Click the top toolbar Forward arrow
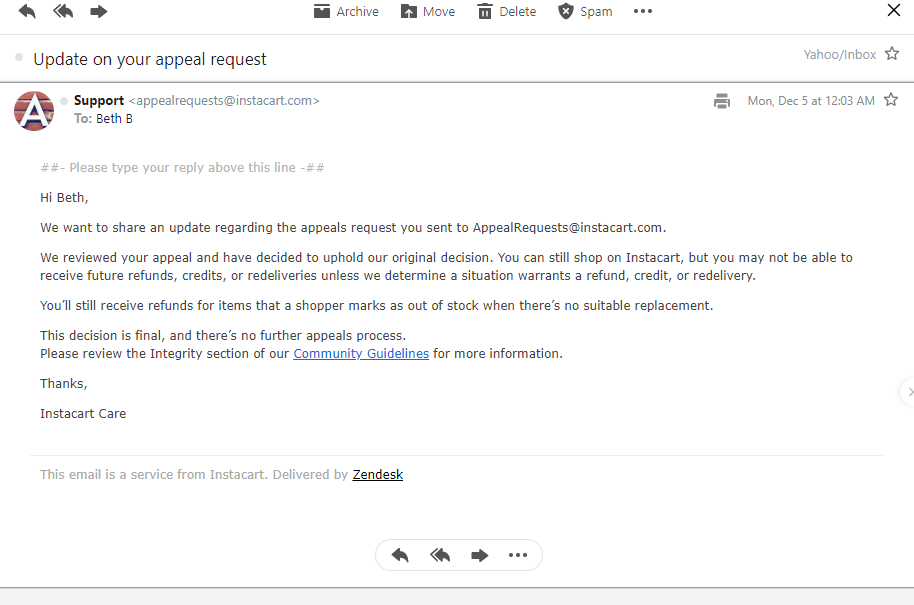 (x=99, y=11)
